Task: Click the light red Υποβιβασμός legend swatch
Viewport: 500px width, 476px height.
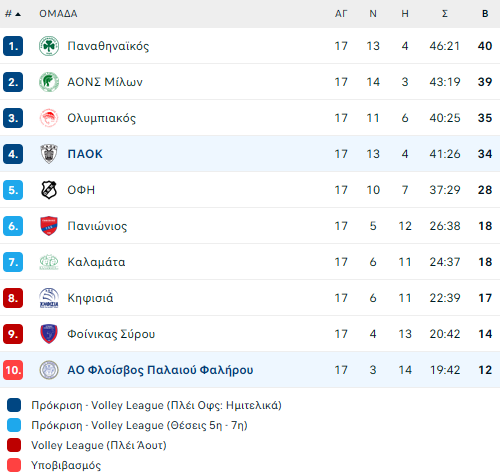Action: (14, 465)
